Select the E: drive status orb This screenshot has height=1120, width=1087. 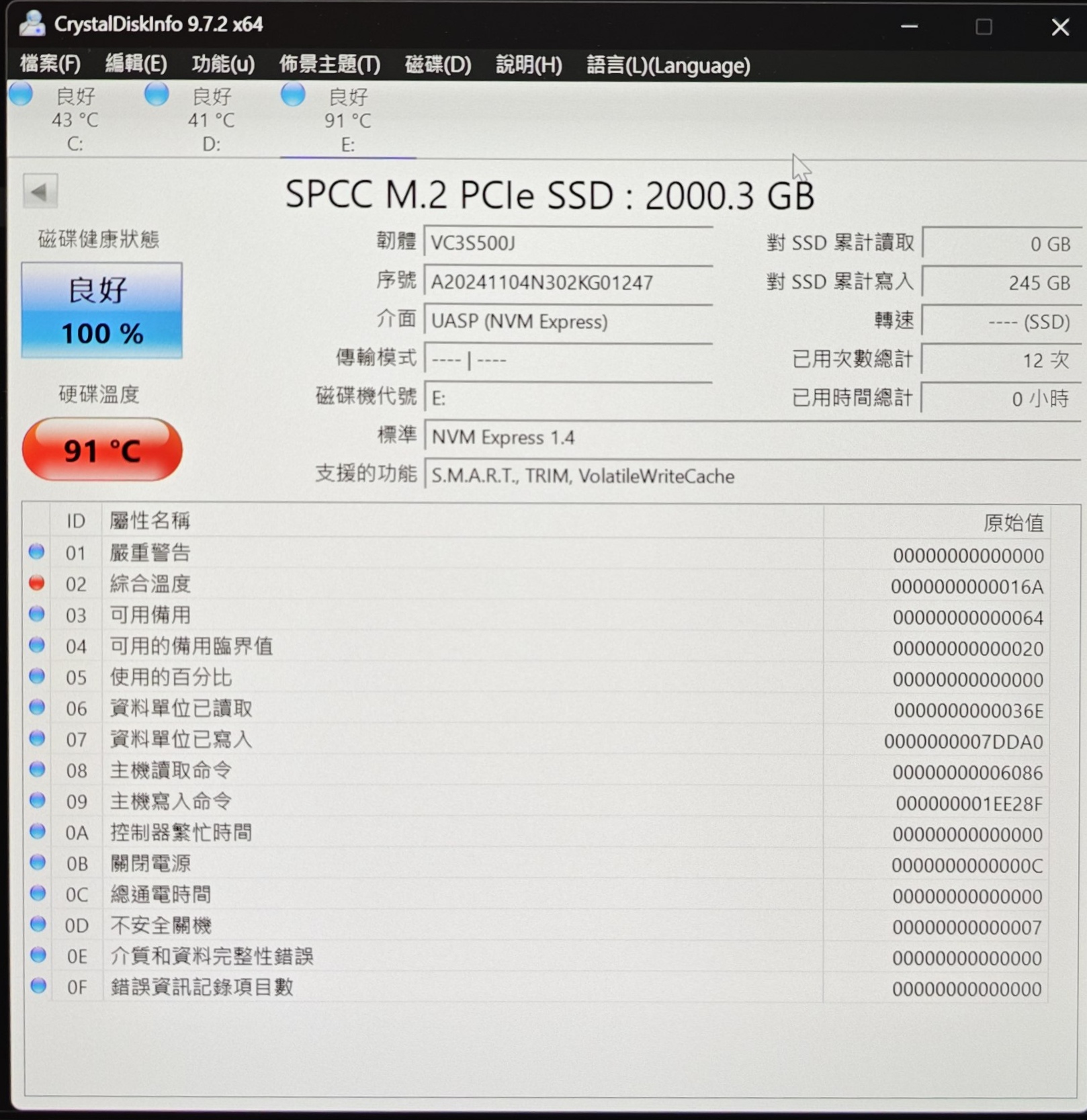coord(293,95)
